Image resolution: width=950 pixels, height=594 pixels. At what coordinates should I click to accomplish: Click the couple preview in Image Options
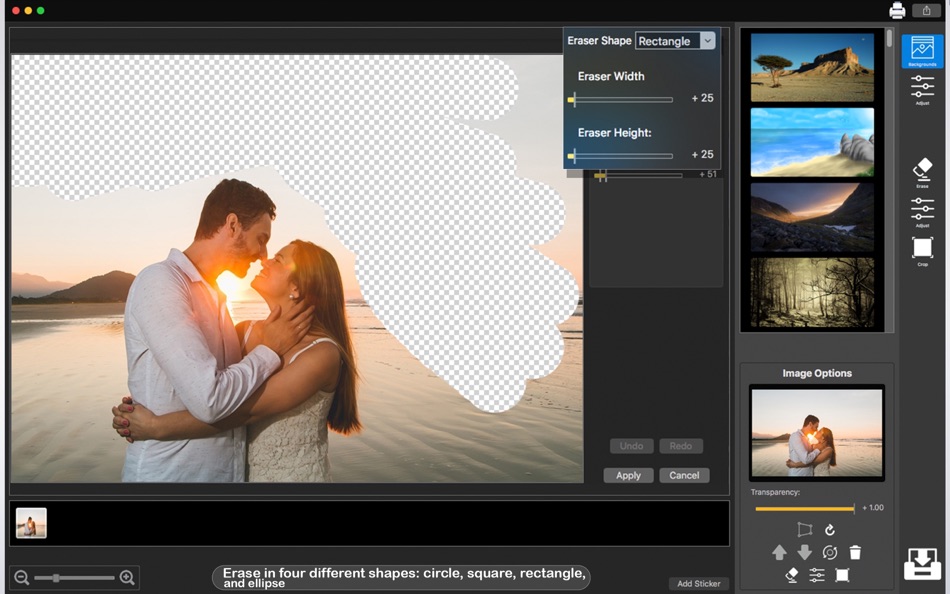pos(817,433)
